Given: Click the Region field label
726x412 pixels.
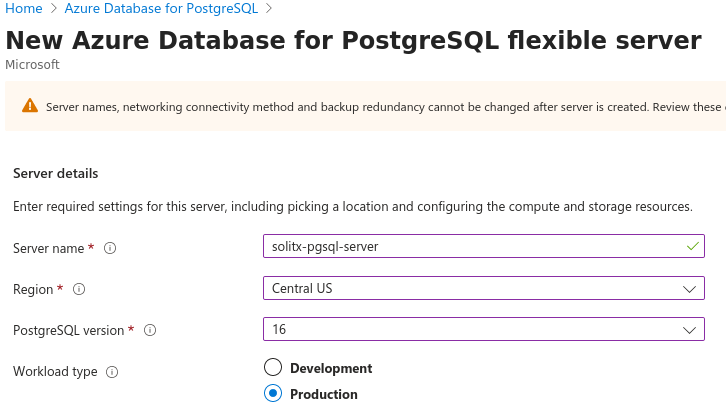Looking at the screenshot, I should (x=33, y=290).
